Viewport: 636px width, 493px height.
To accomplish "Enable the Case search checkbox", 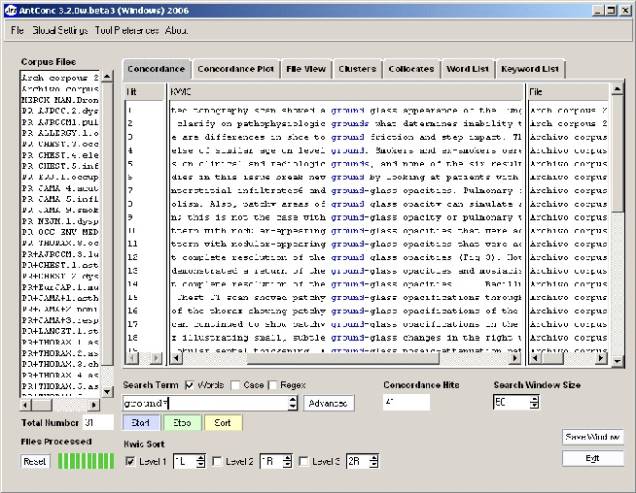I will [236, 385].
